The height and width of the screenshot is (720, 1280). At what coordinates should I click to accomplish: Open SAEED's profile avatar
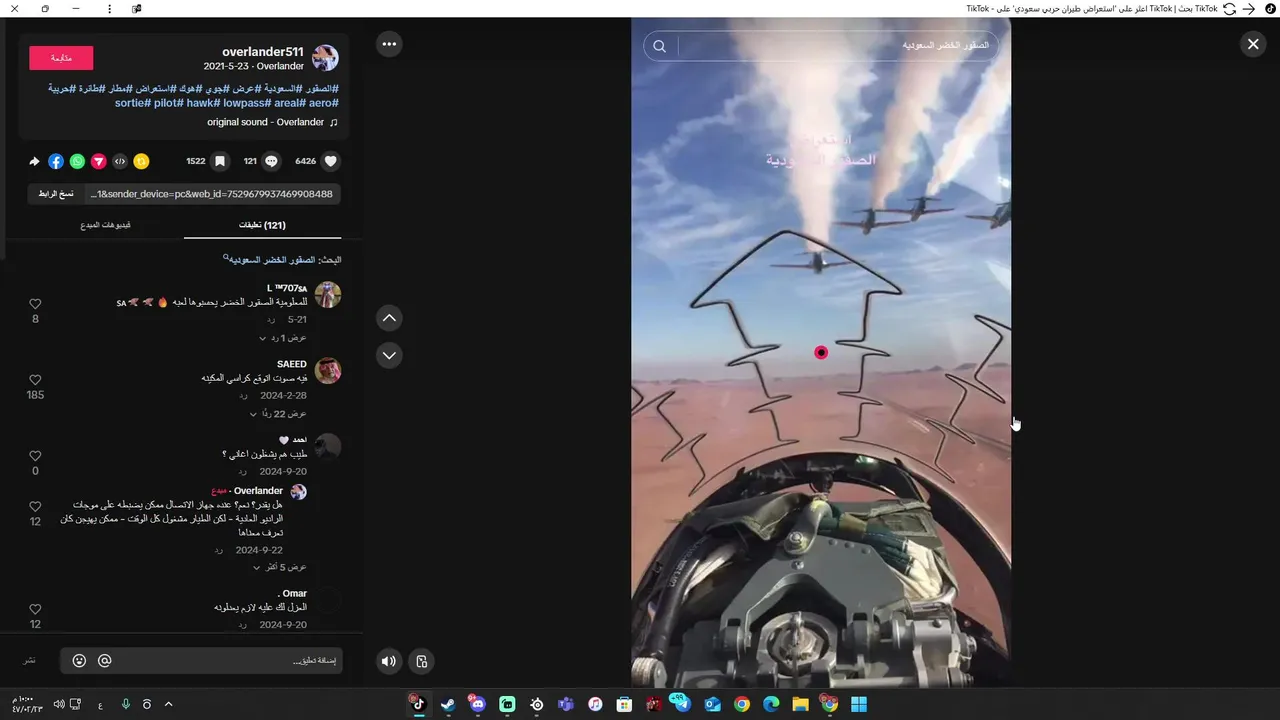(x=328, y=371)
